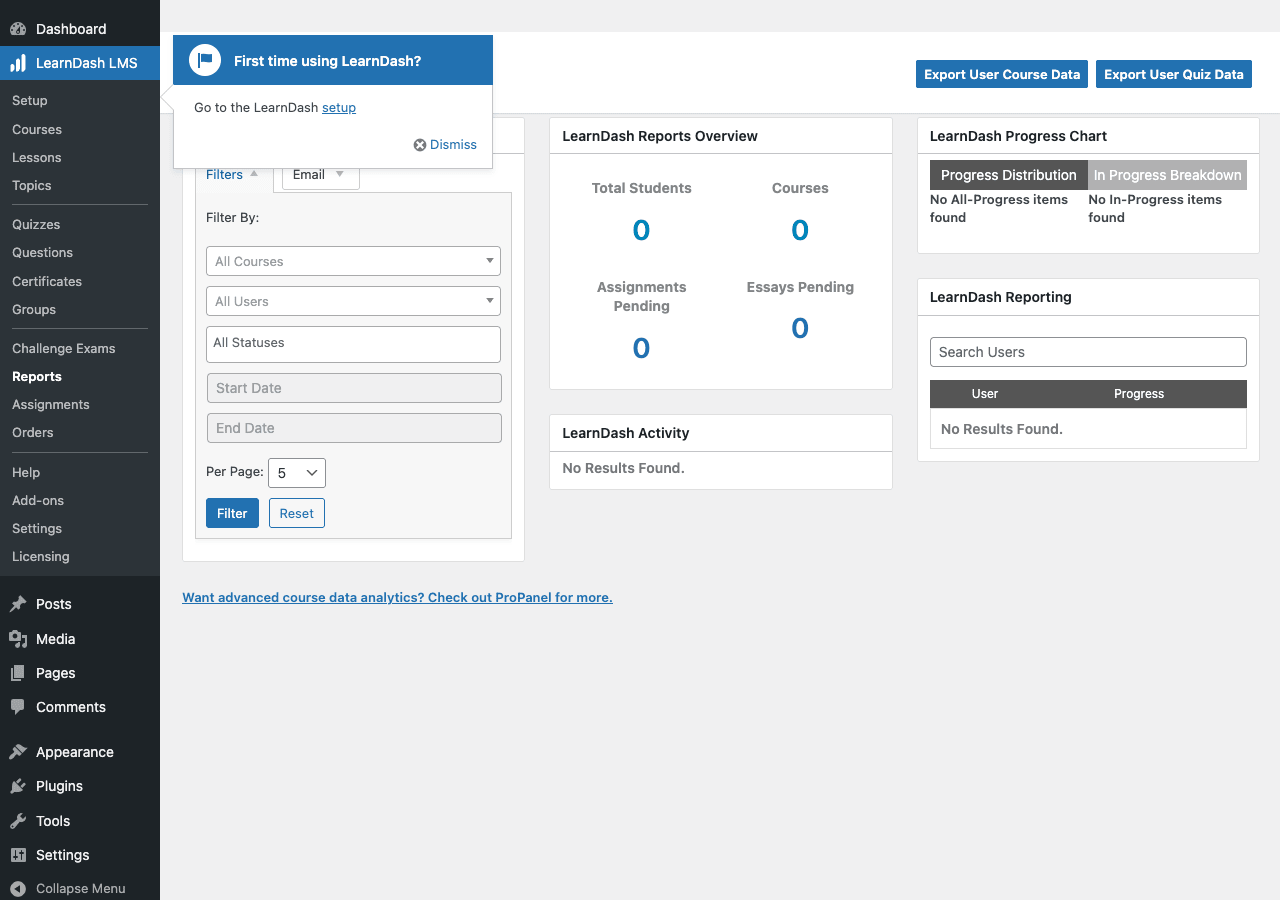Click the WordPress Settings sliders icon
The image size is (1280, 900).
pyautogui.click(x=18, y=855)
